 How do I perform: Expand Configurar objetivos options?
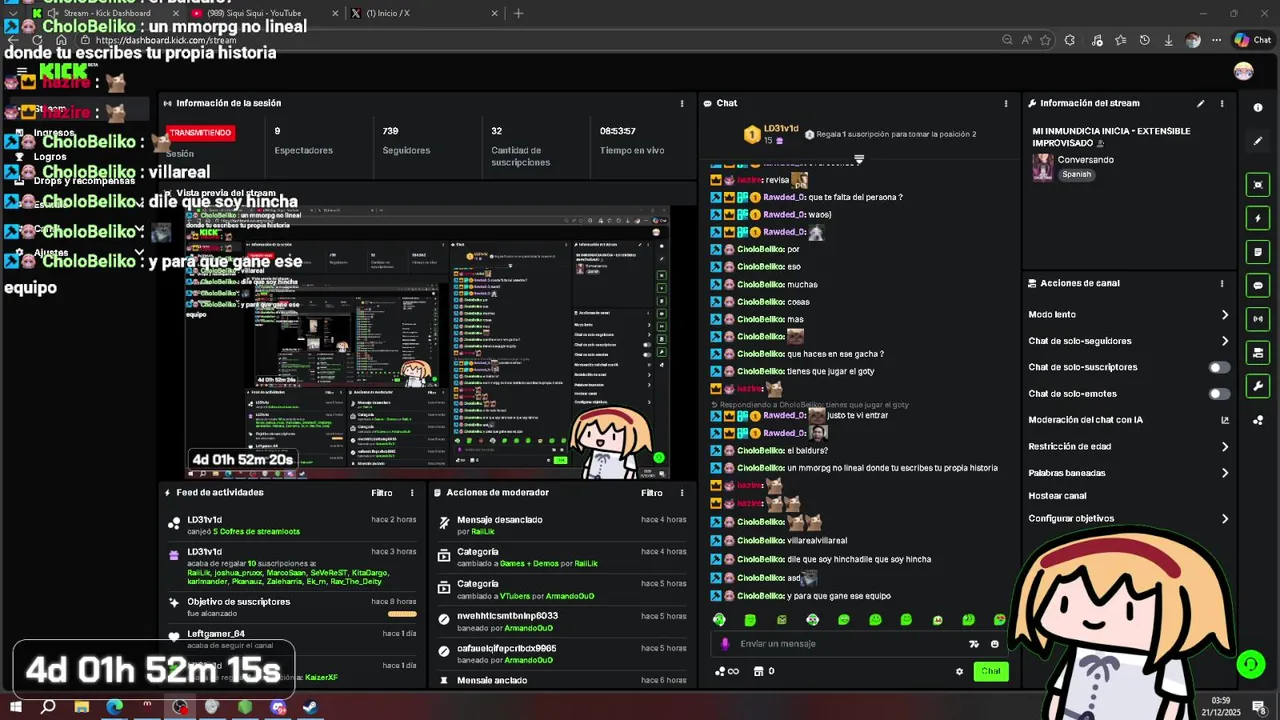pos(1224,519)
